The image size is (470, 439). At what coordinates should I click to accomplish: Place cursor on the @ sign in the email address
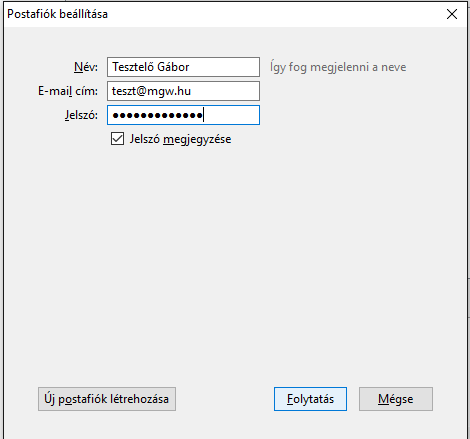(x=142, y=91)
